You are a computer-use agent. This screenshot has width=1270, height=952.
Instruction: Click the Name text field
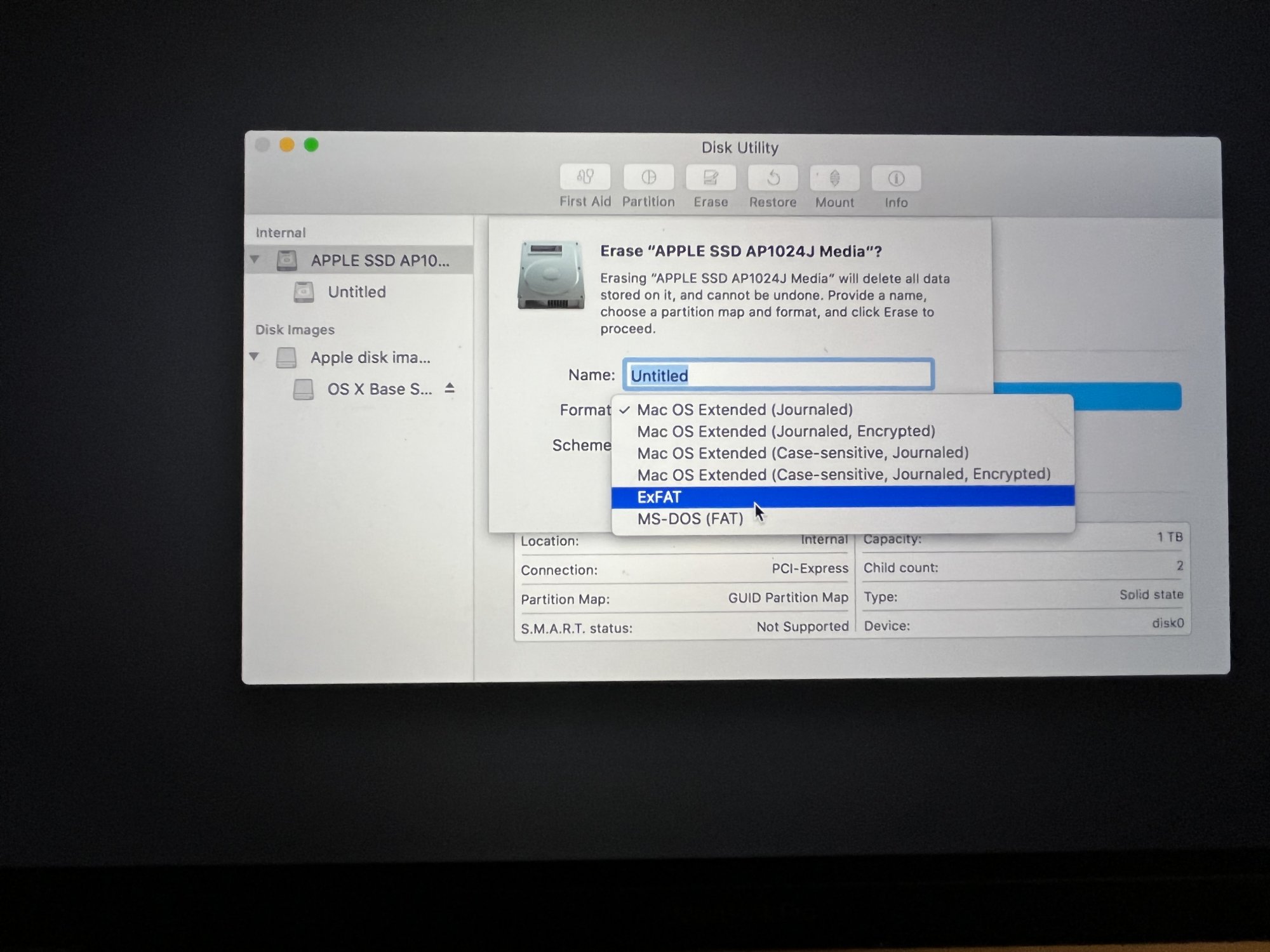778,375
